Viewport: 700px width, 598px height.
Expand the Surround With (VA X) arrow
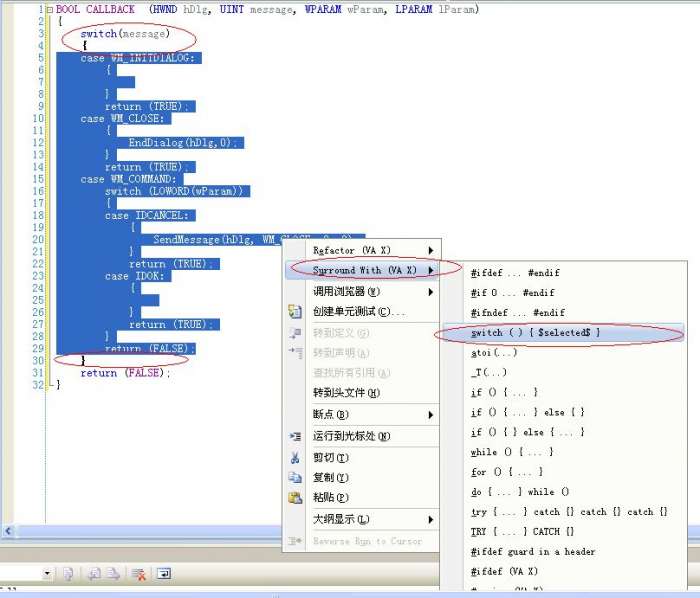431,270
